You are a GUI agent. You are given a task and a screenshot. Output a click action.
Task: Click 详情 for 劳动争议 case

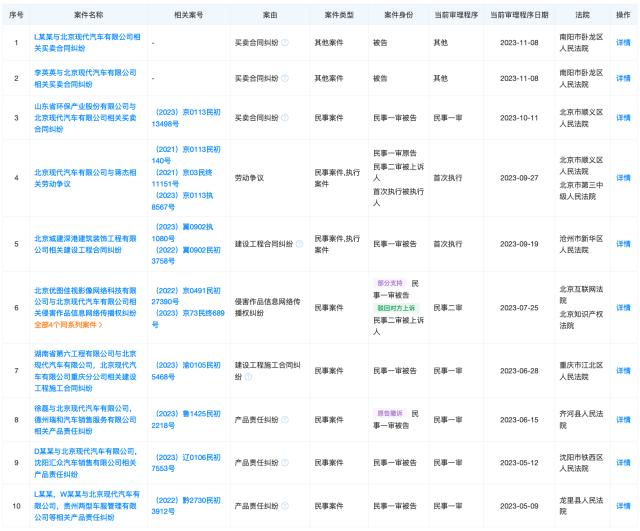click(623, 178)
